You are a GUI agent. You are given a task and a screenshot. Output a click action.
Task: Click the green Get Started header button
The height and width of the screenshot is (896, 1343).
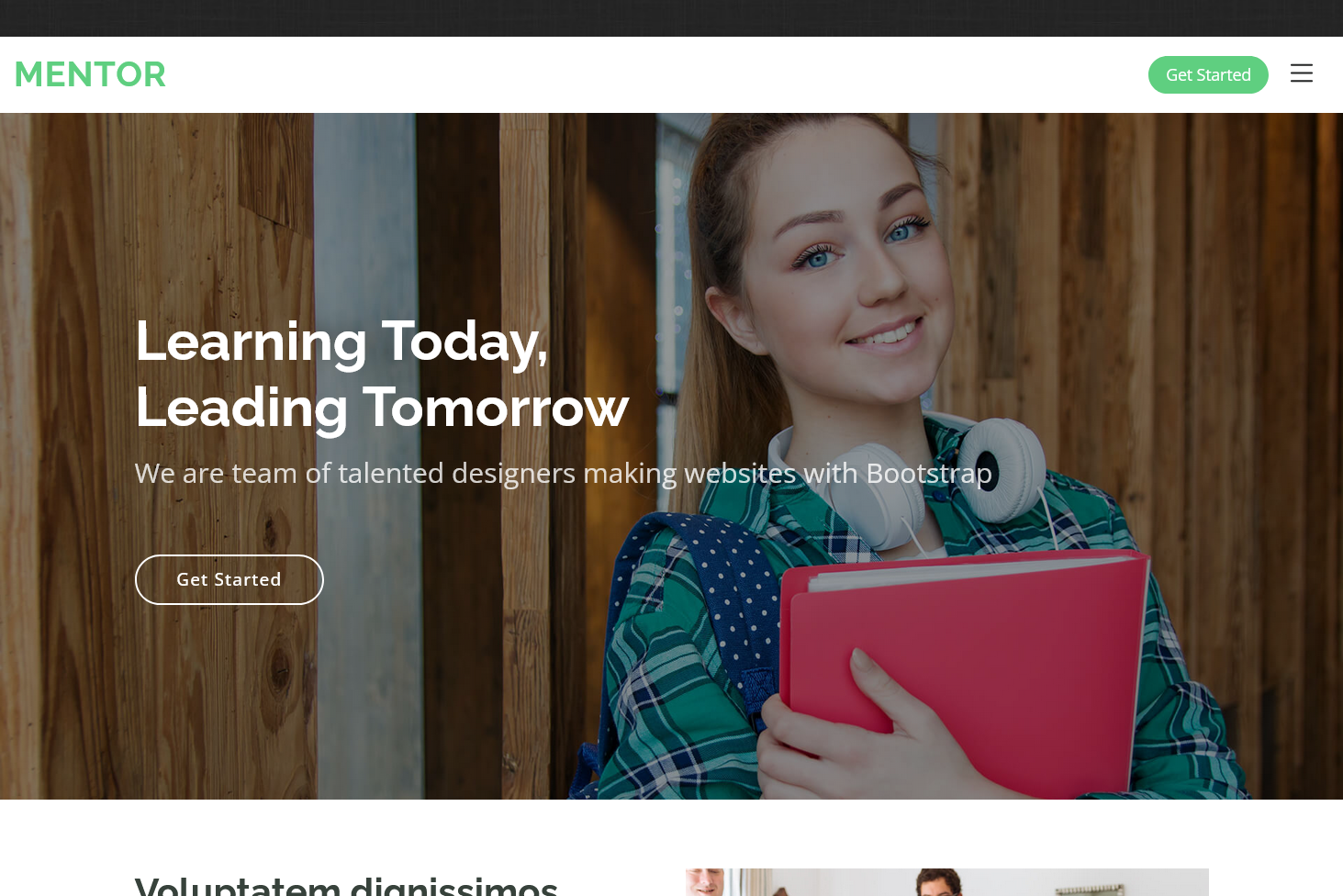click(1208, 74)
